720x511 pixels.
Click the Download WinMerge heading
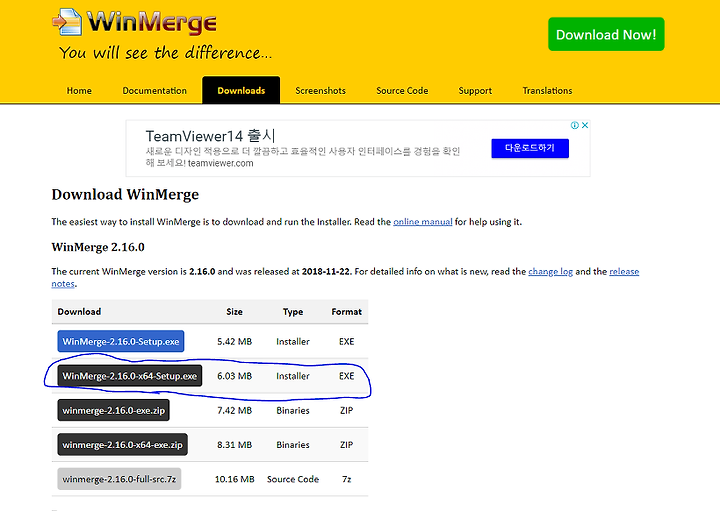click(x=125, y=194)
